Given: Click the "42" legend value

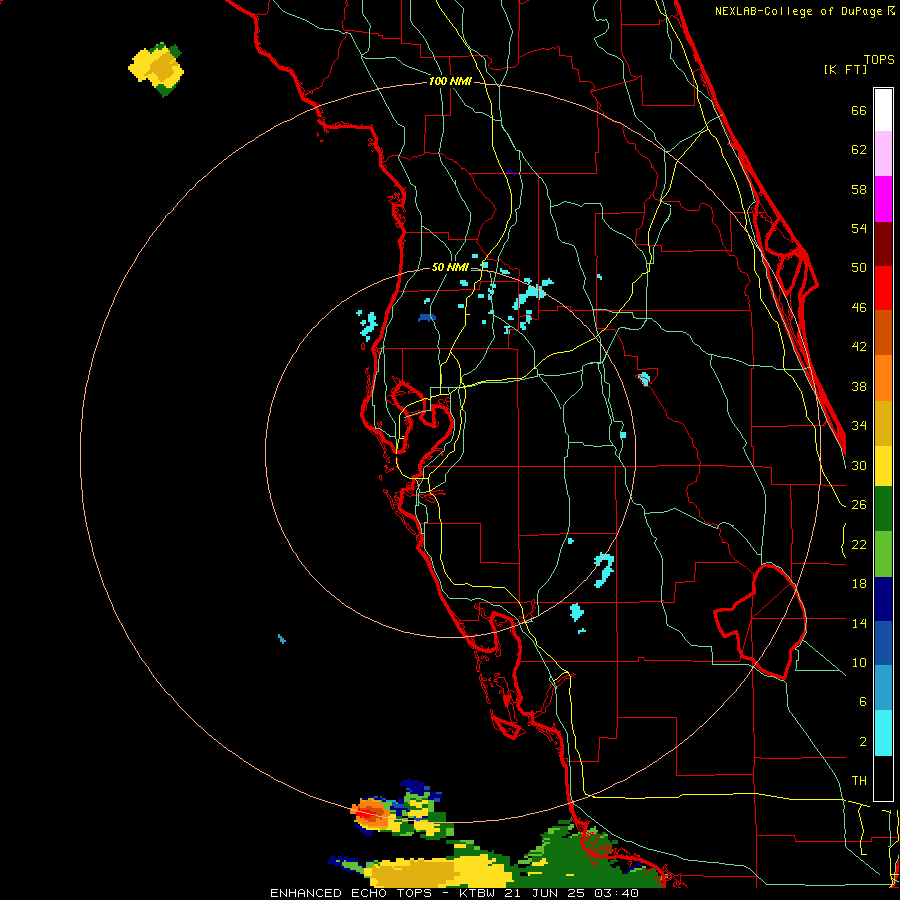Looking at the screenshot, I should [859, 347].
